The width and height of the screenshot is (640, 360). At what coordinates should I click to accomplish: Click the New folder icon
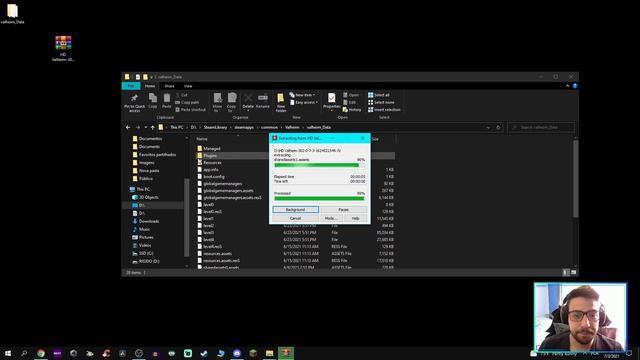coord(281,102)
